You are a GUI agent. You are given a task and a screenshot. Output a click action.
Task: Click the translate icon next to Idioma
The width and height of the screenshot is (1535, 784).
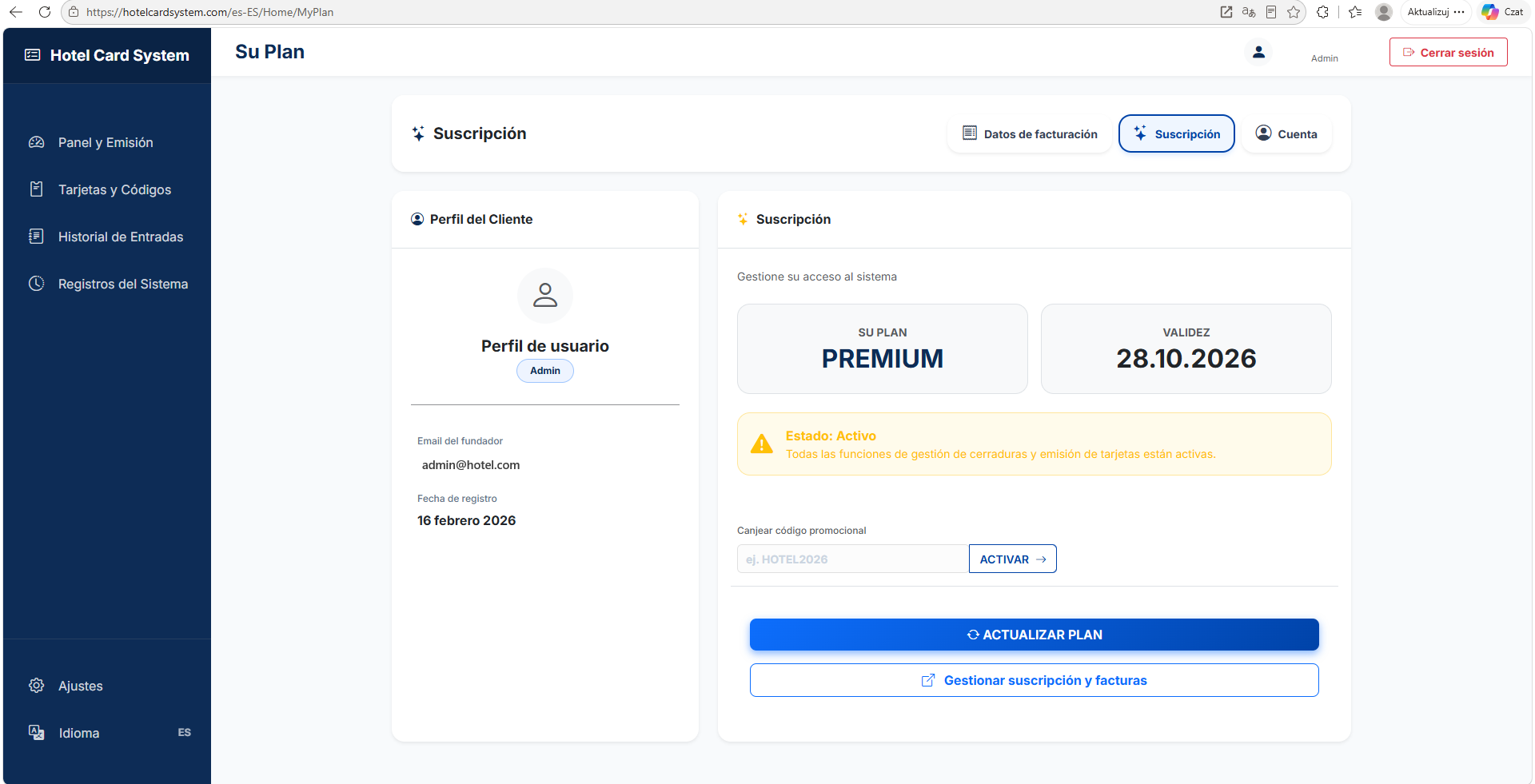36,733
